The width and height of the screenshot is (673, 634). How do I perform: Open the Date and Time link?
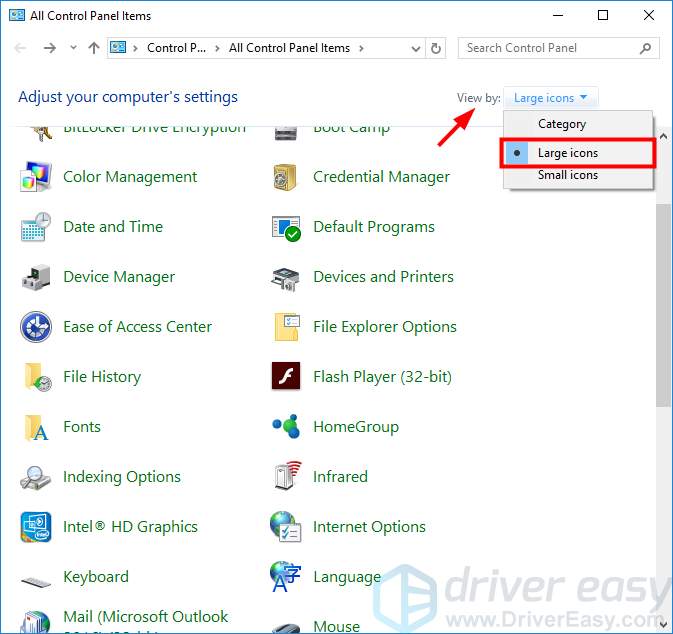coord(113,227)
